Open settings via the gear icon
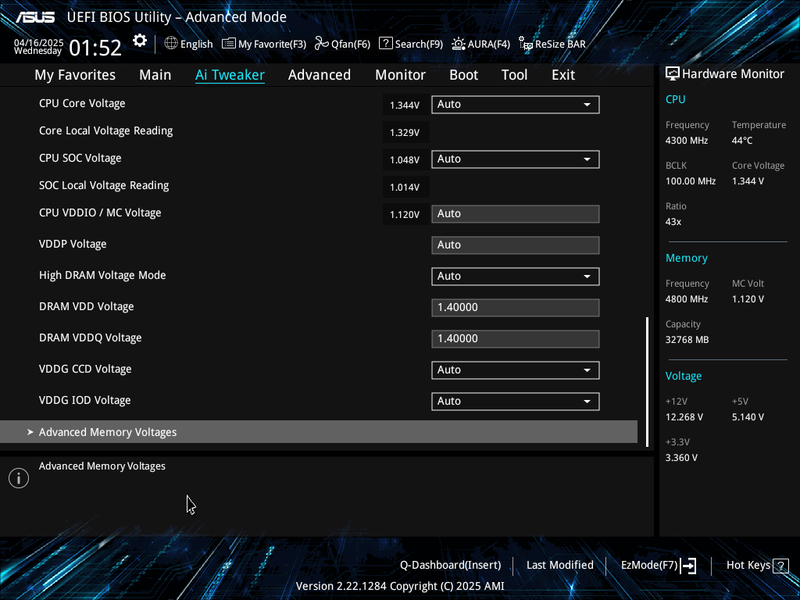 [x=140, y=41]
